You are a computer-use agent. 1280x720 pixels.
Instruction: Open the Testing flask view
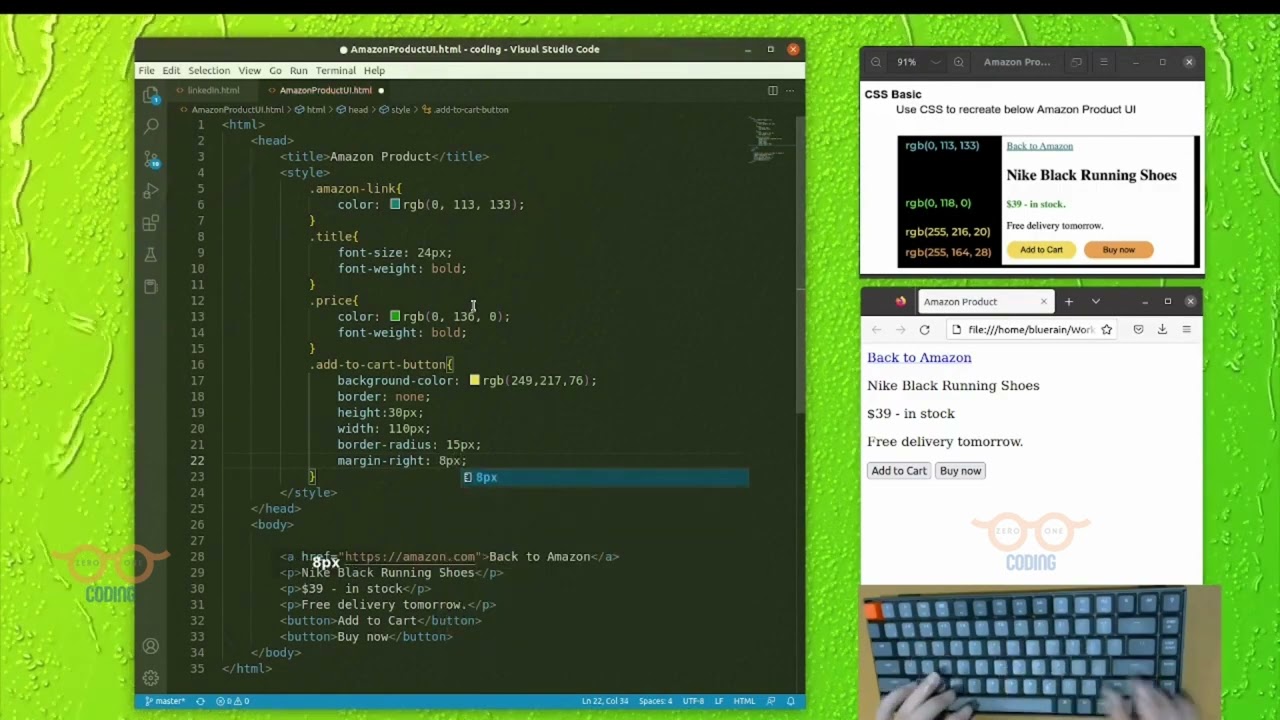click(151, 255)
